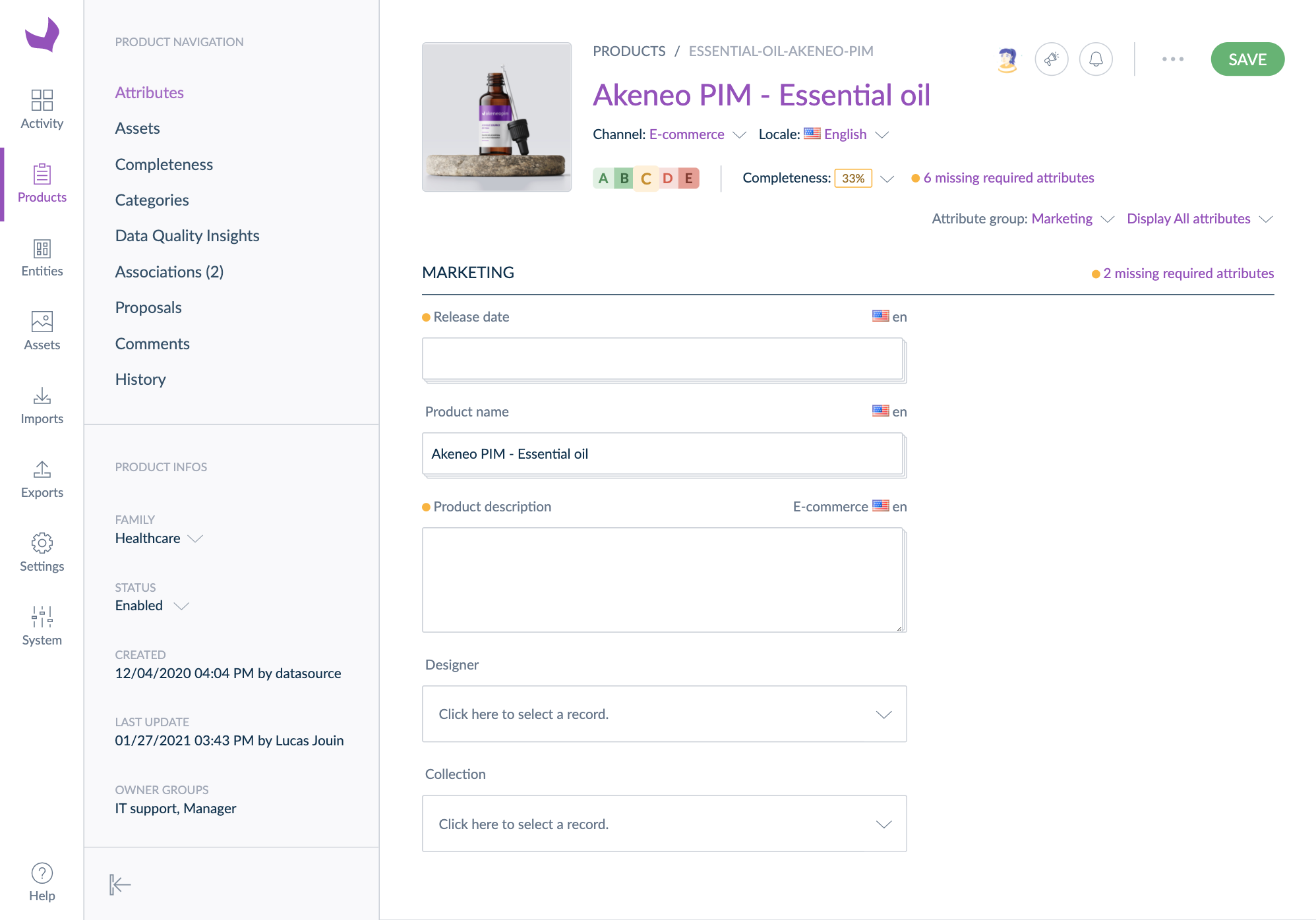Image resolution: width=1316 pixels, height=920 pixels.
Task: Switch to the History tab
Action: [140, 380]
